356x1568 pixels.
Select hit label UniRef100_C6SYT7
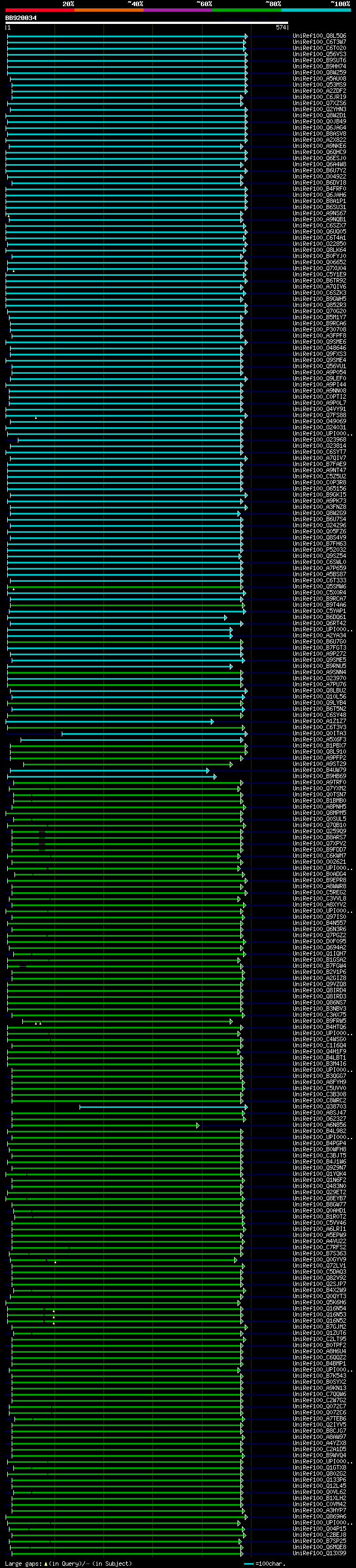click(319, 452)
